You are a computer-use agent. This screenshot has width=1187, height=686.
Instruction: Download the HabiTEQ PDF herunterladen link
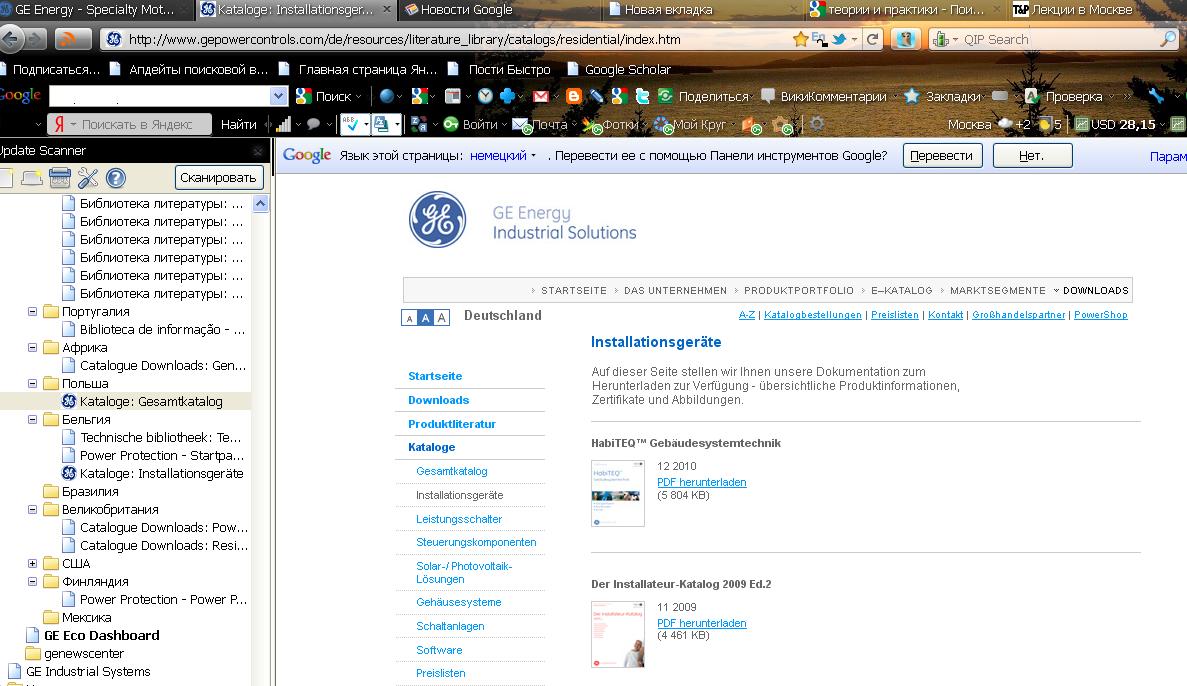coord(702,482)
